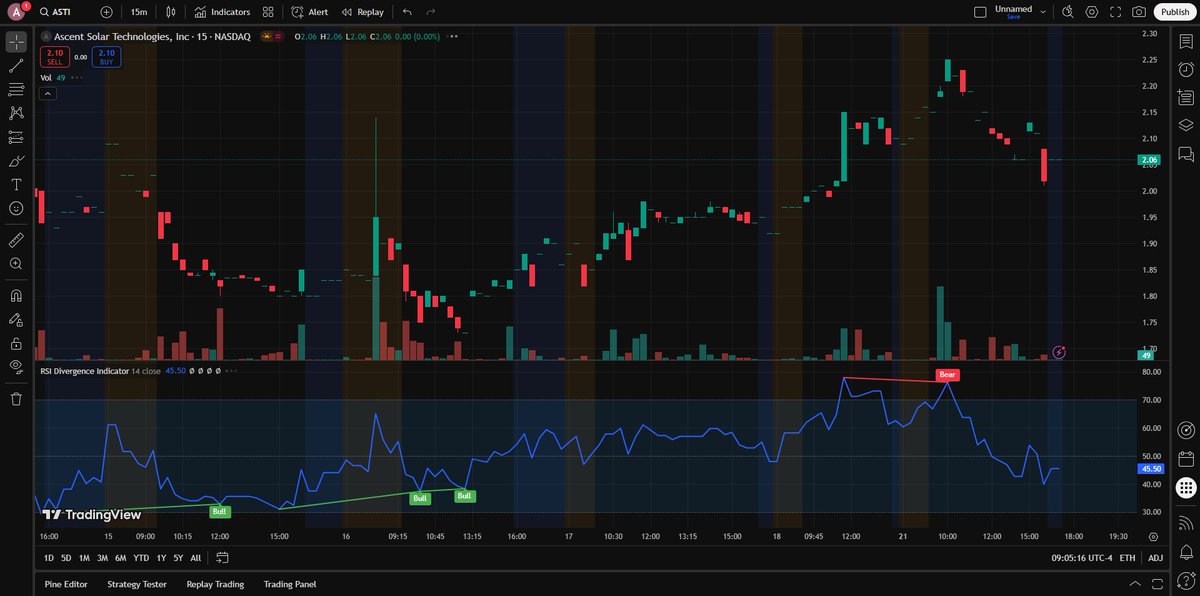
Task: Select the crosshair cursor tool
Action: (x=16, y=42)
